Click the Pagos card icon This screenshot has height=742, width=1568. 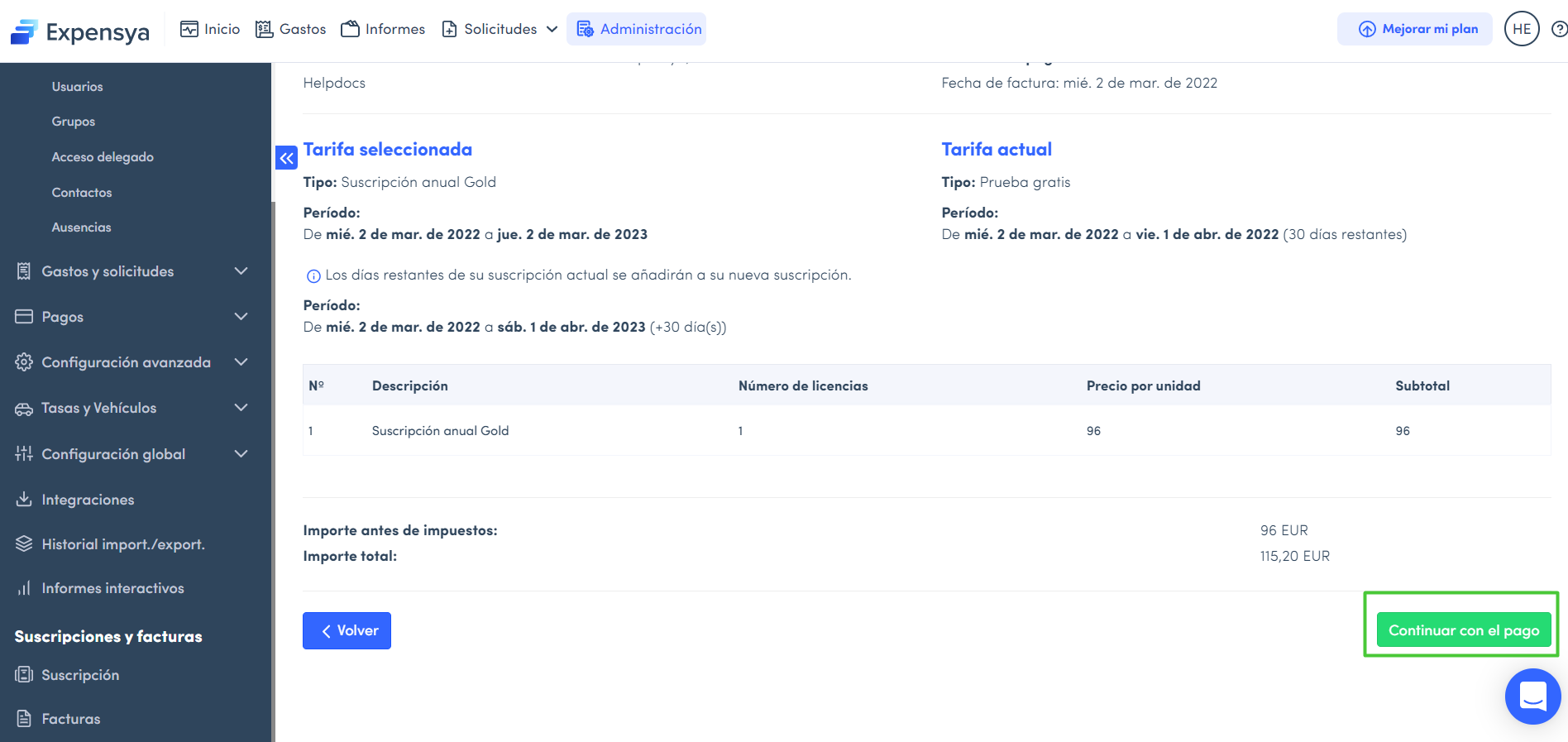tap(24, 317)
